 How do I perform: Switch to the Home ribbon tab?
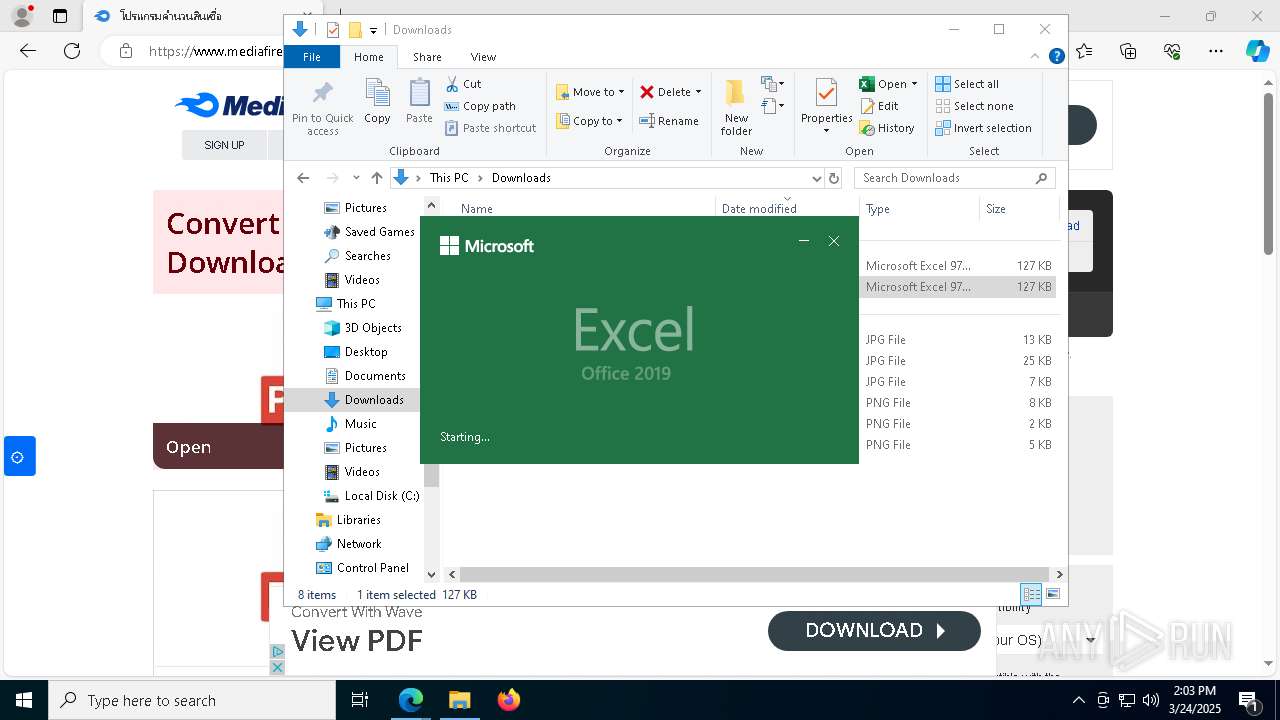368,57
